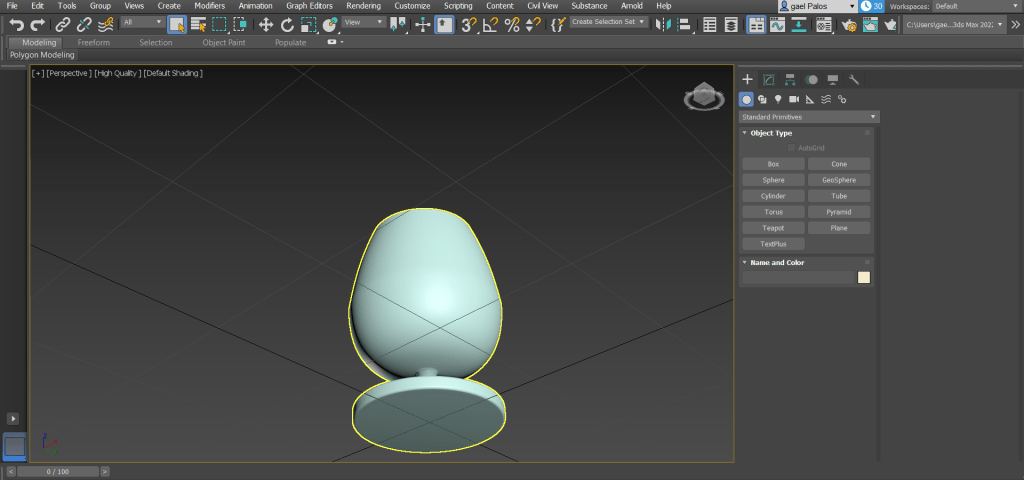Click the GeoSphere primitive button
The image size is (1024, 480).
pos(839,180)
